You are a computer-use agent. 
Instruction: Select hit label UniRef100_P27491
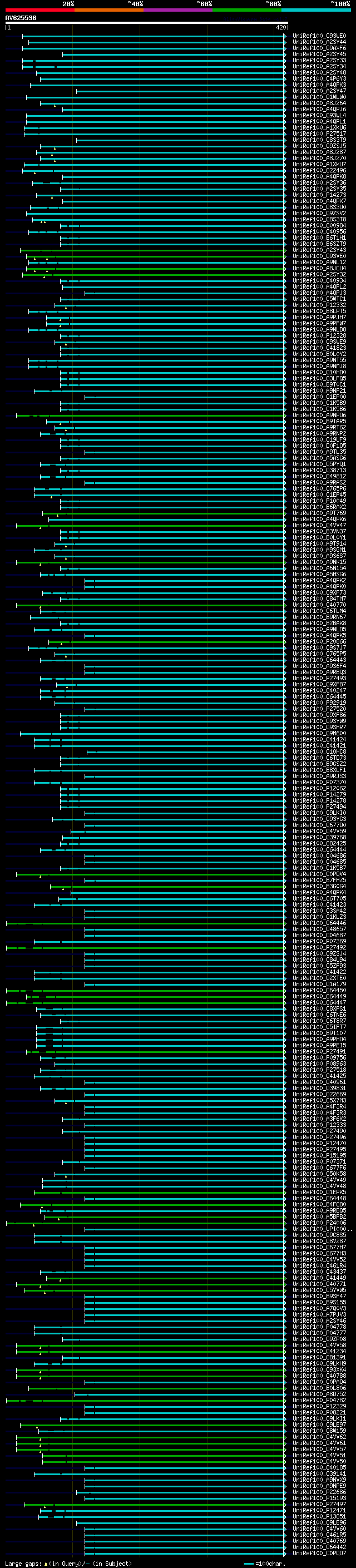(x=319, y=1051)
